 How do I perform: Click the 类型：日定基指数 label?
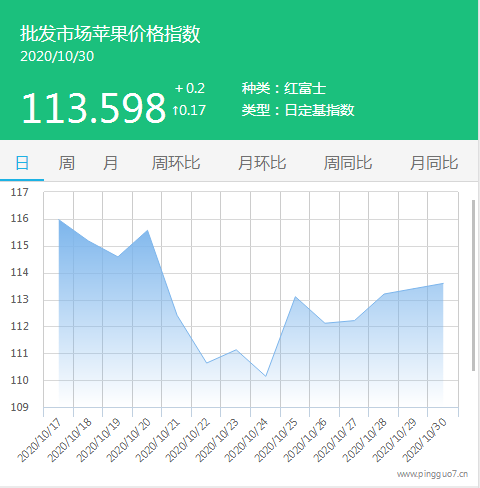click(x=298, y=110)
